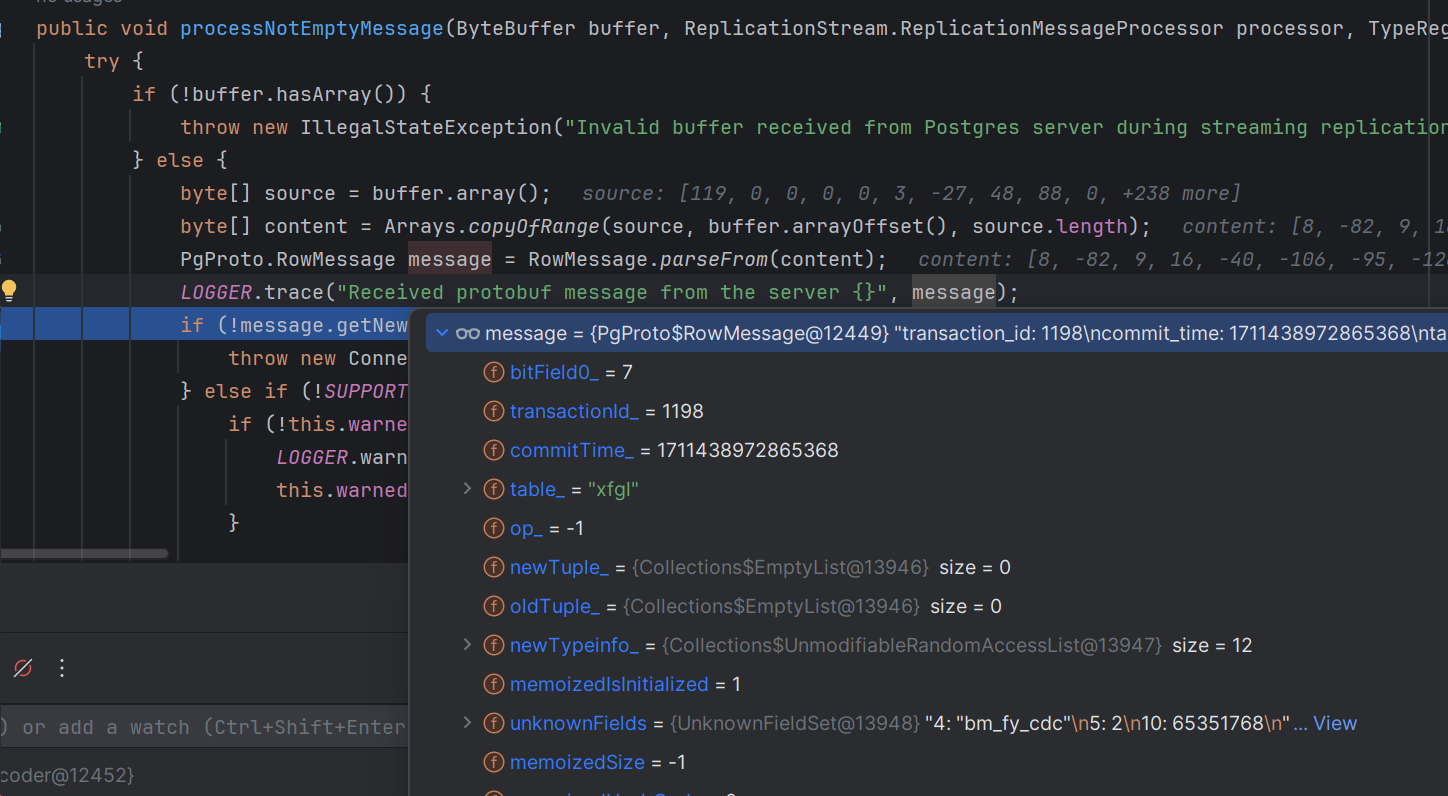This screenshot has width=1448, height=796.
Task: Click the processNotEmptyMessage method name
Action: coord(312,28)
